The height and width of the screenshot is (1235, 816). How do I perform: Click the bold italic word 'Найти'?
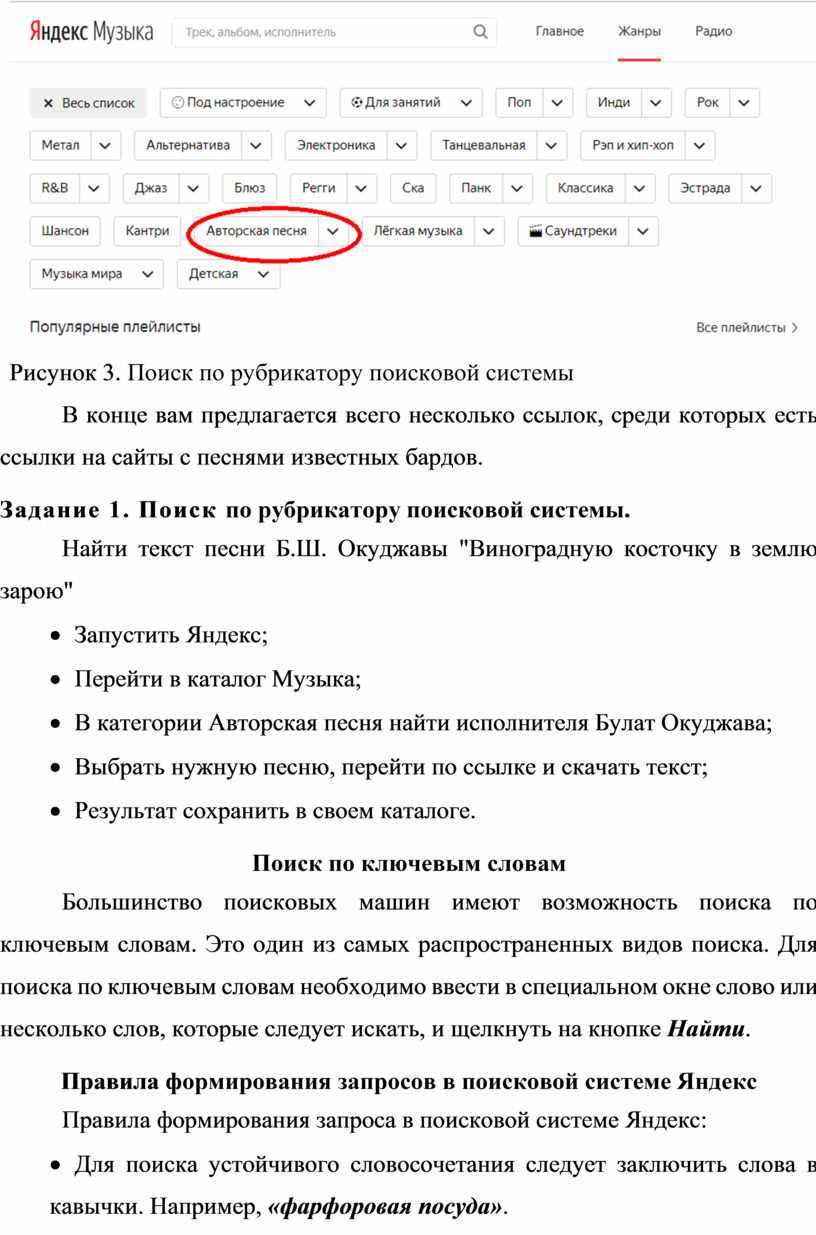click(705, 1031)
